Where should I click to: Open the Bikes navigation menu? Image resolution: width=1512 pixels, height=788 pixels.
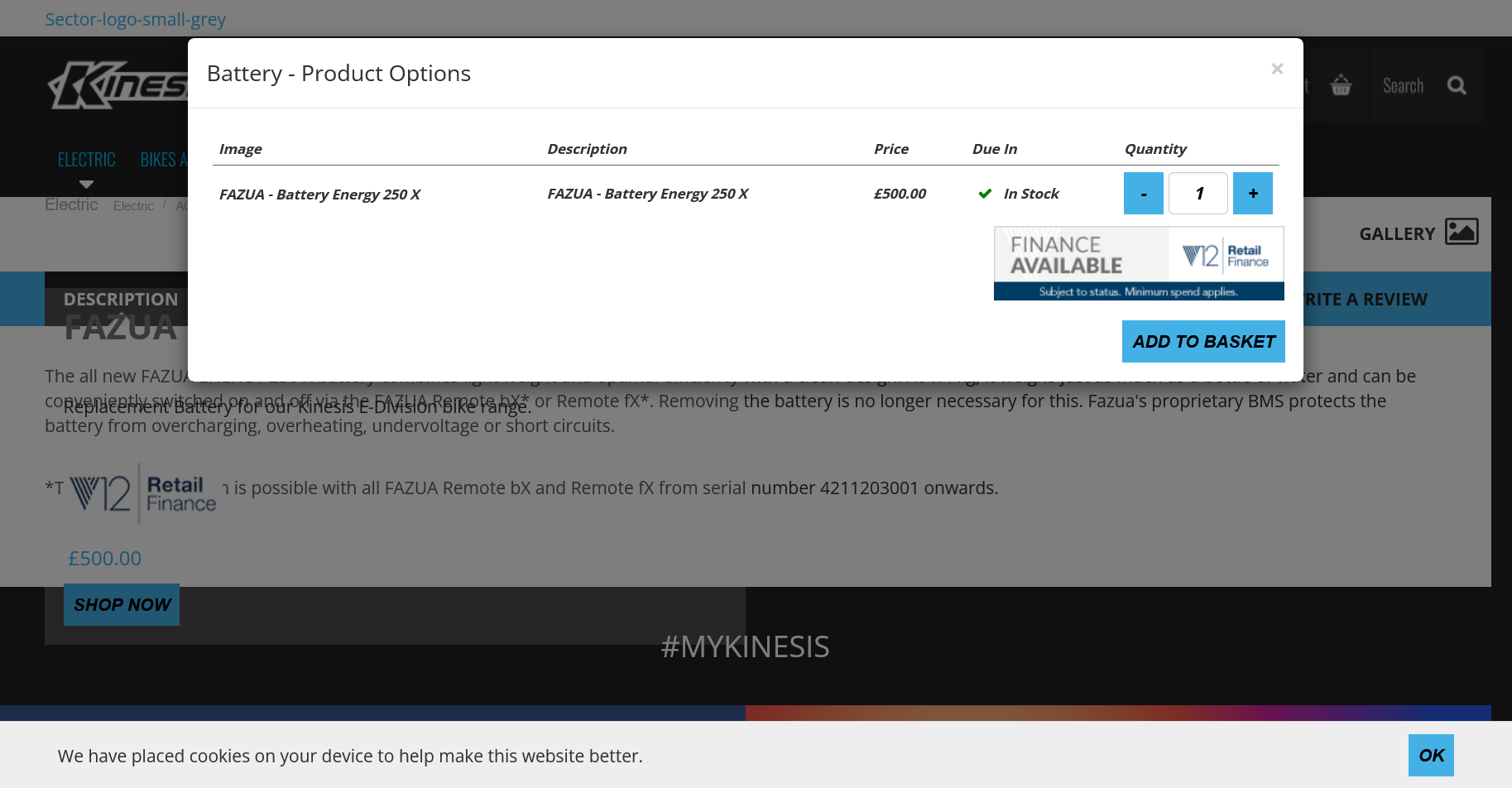(x=162, y=161)
